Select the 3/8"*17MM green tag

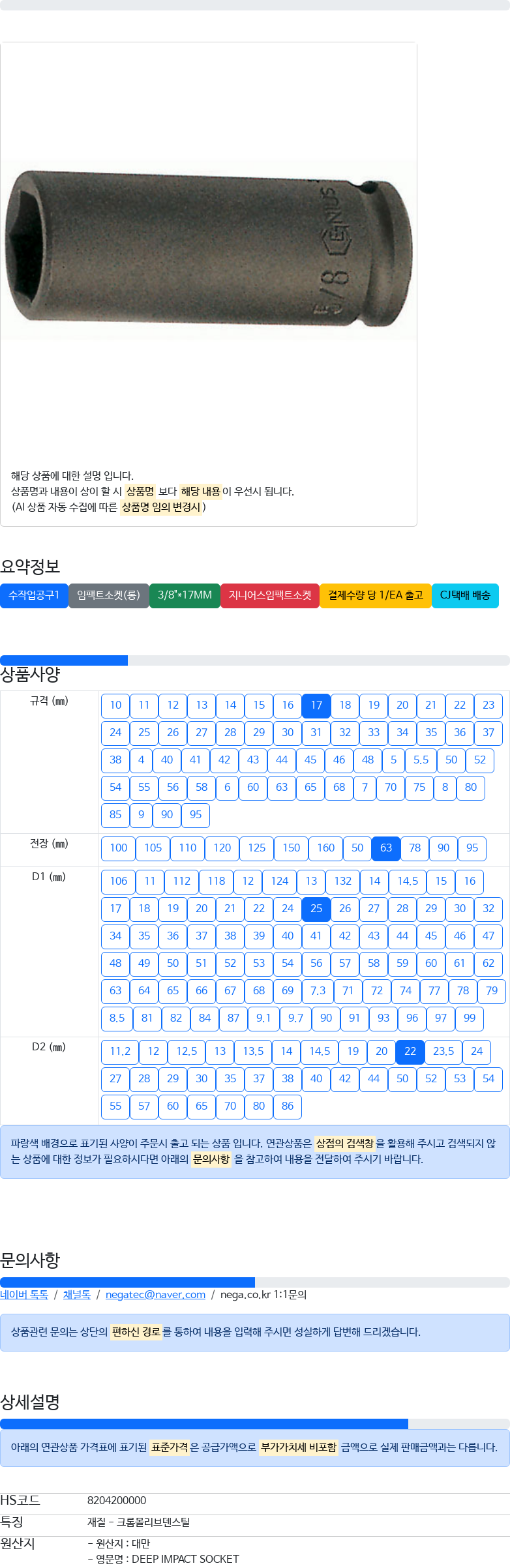(x=185, y=596)
